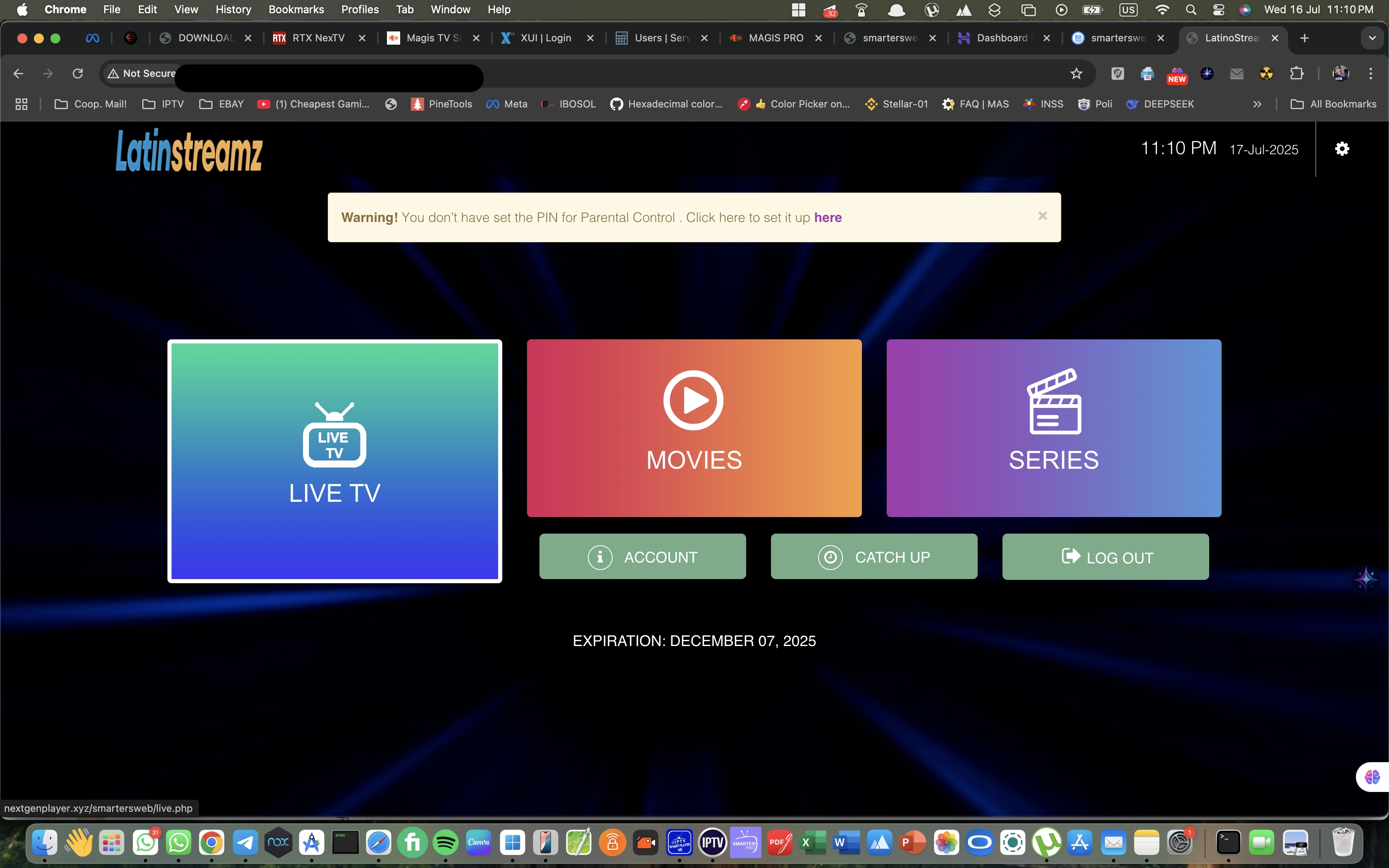This screenshot has width=1389, height=868.
Task: Open WhatsApp from the dock
Action: [x=178, y=842]
